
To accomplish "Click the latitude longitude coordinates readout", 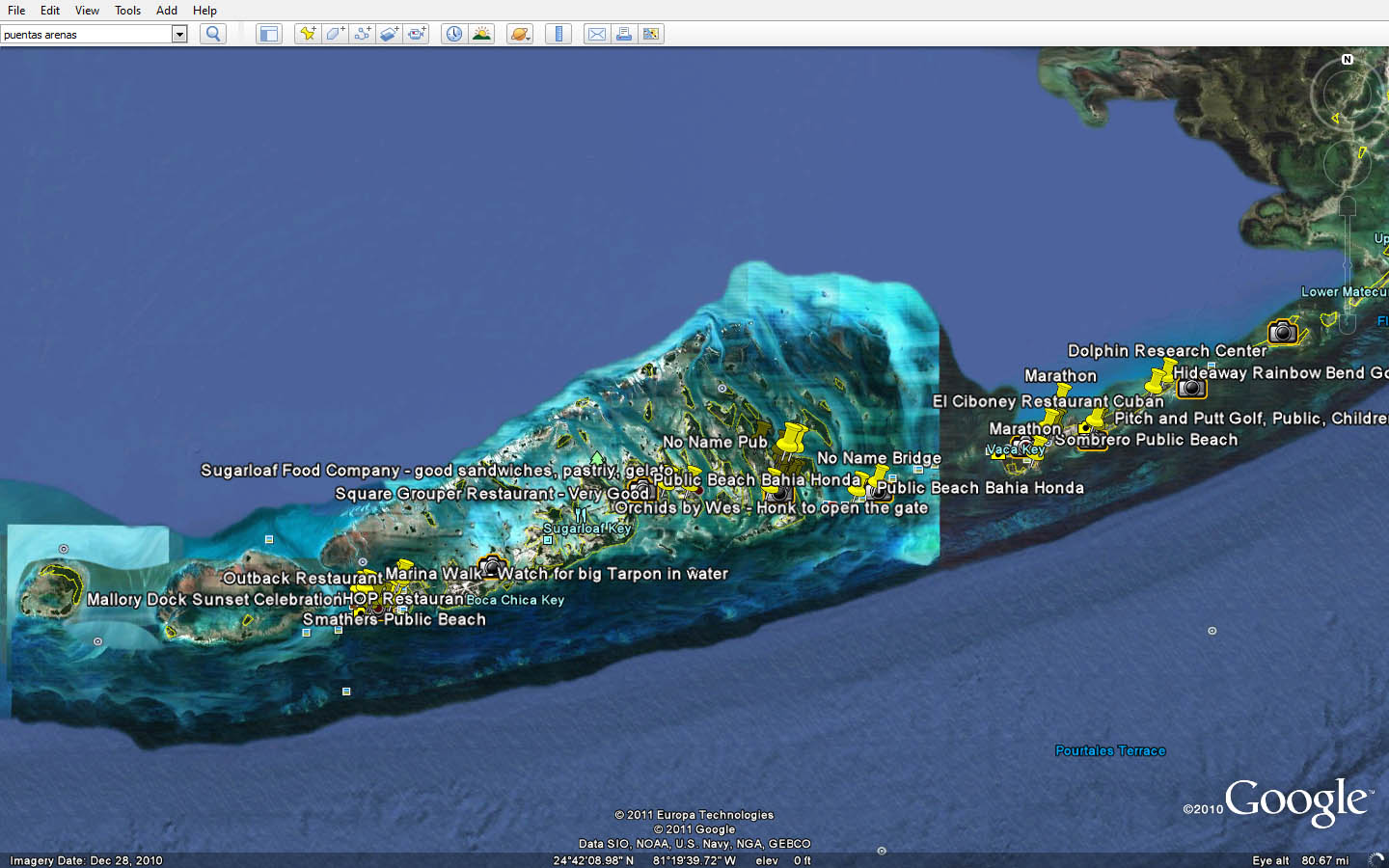I will tap(644, 860).
